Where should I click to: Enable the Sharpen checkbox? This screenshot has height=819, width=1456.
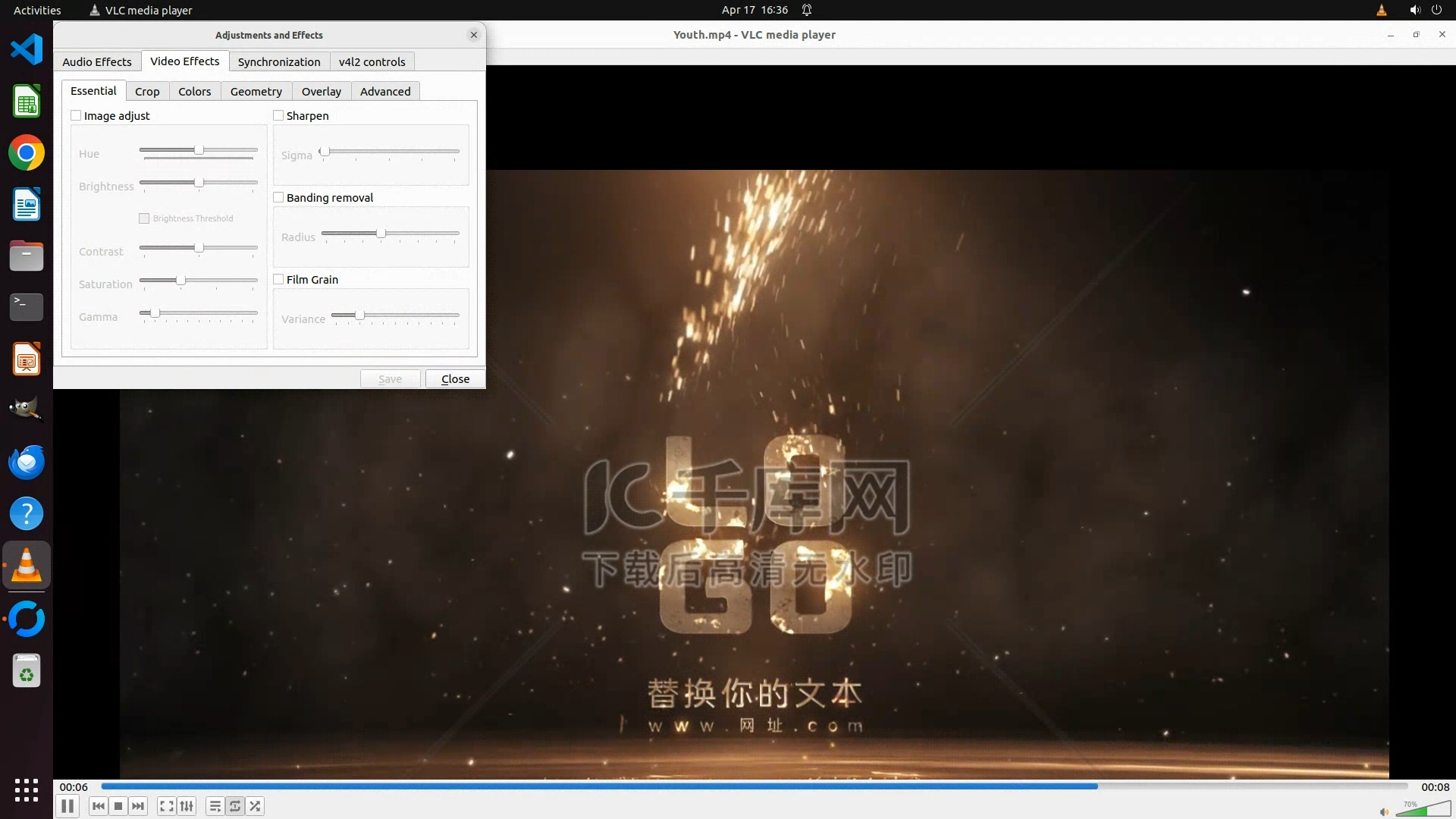278,115
